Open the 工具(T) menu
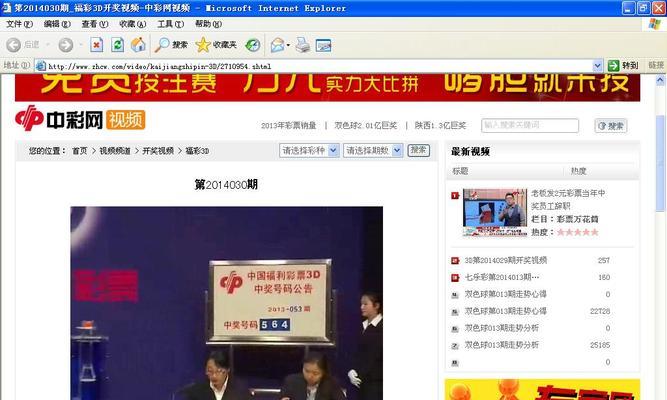 point(171,24)
